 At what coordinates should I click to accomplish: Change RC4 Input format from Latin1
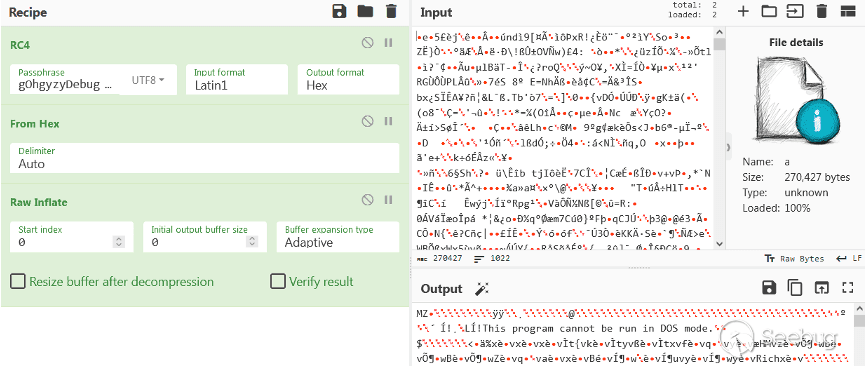pos(237,79)
